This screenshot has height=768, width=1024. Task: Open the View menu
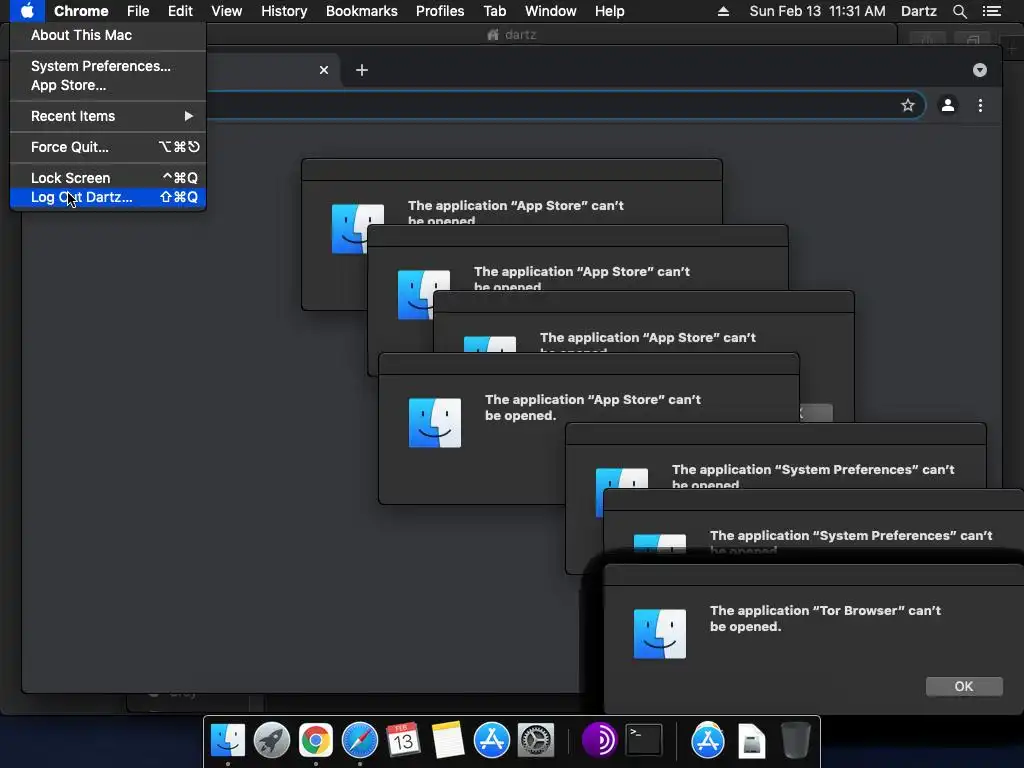227,11
